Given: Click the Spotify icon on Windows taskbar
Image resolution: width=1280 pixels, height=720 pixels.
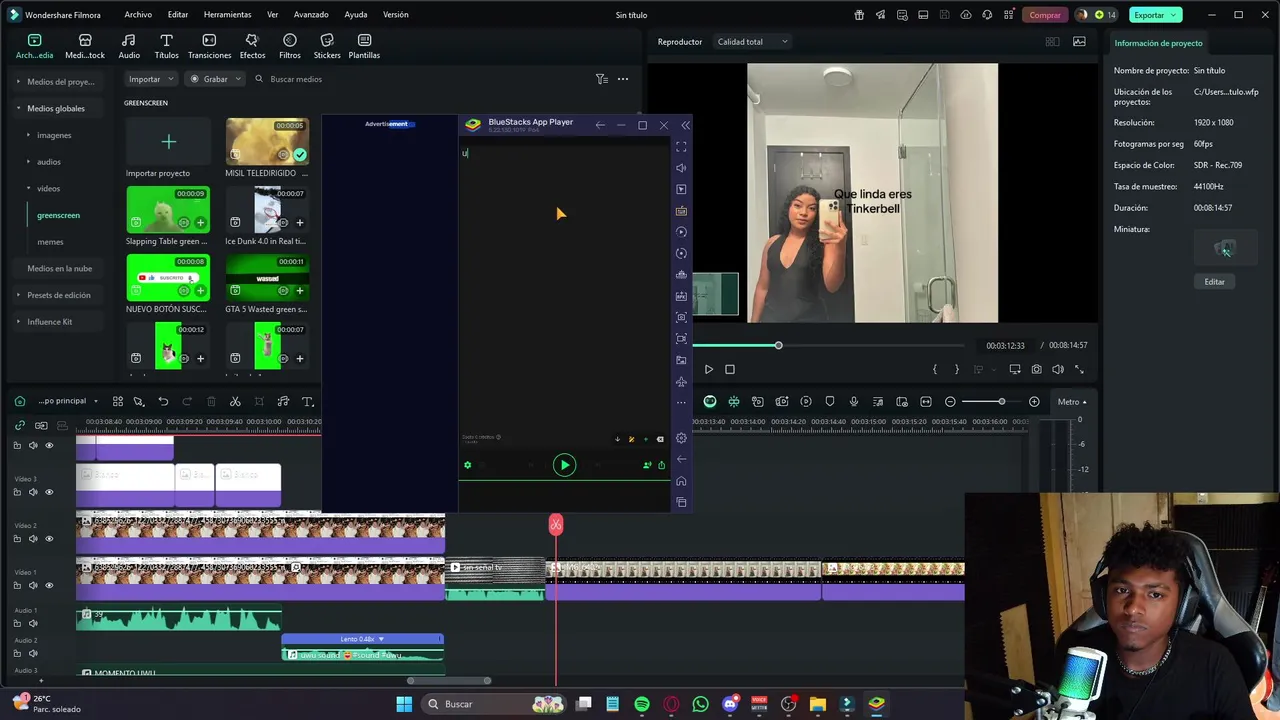Looking at the screenshot, I should [x=642, y=704].
